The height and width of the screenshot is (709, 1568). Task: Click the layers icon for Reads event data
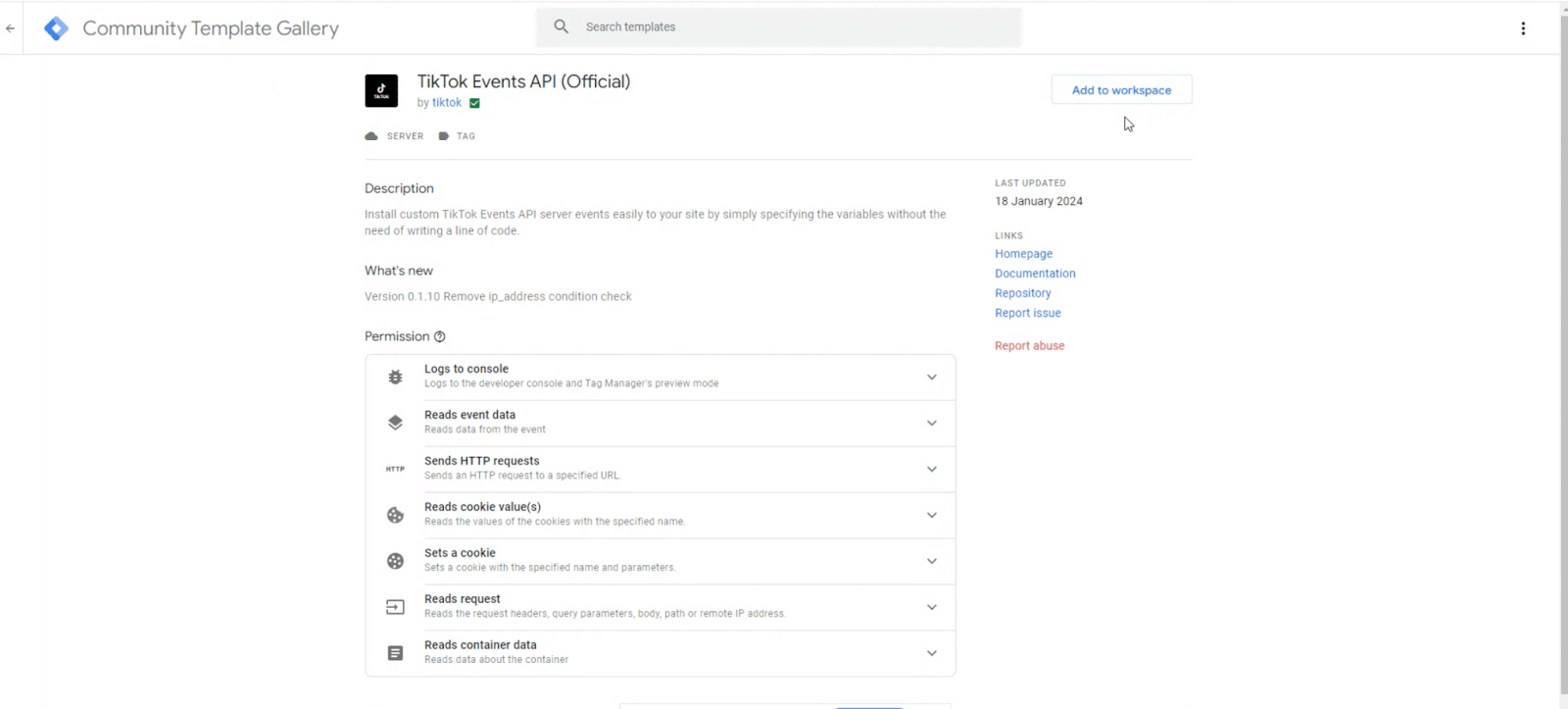click(x=395, y=423)
